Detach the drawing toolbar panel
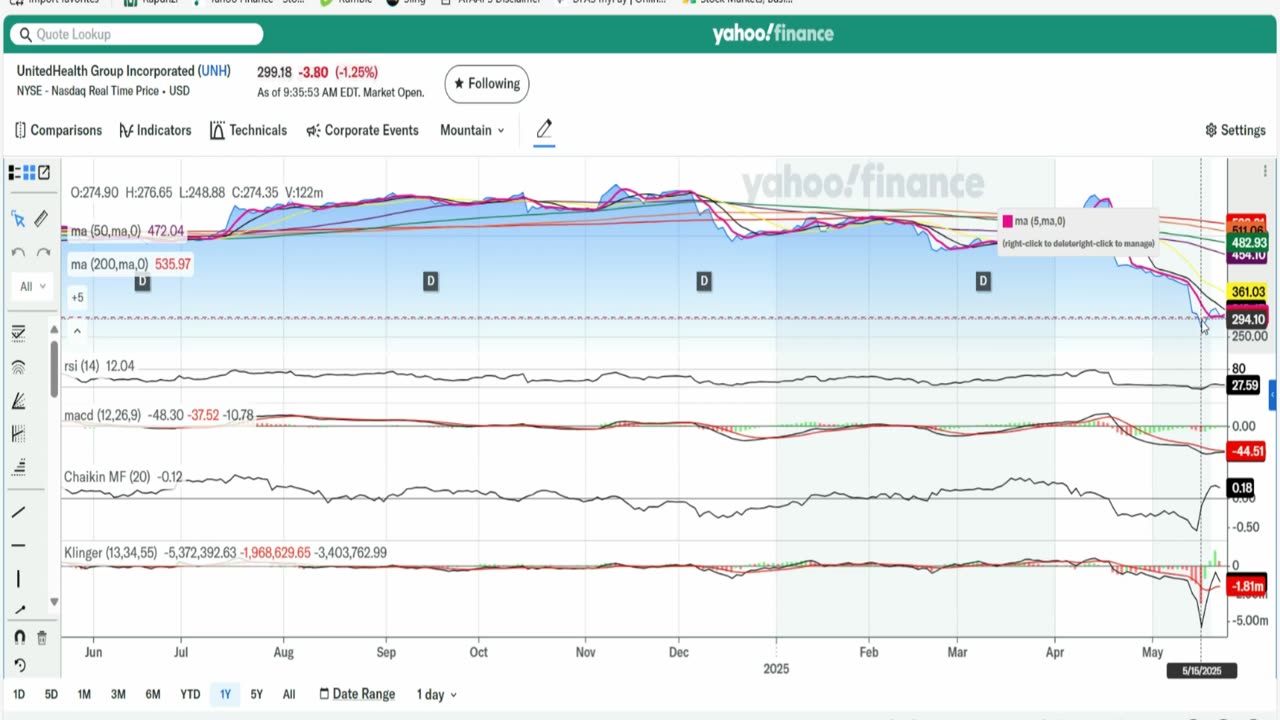This screenshot has height=720, width=1280. pyautogui.click(x=44, y=173)
